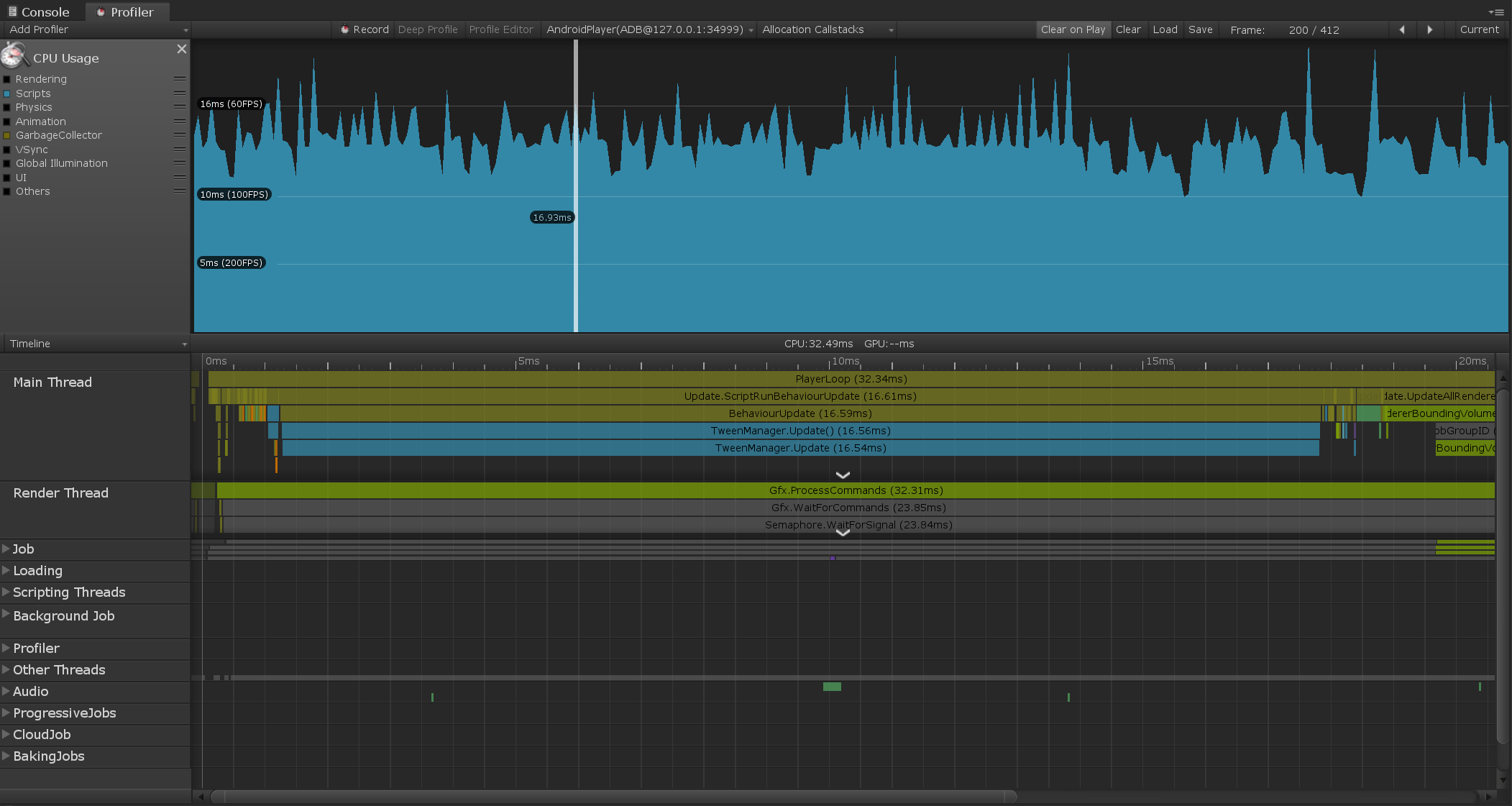Select the Others reorder handle

point(180,191)
